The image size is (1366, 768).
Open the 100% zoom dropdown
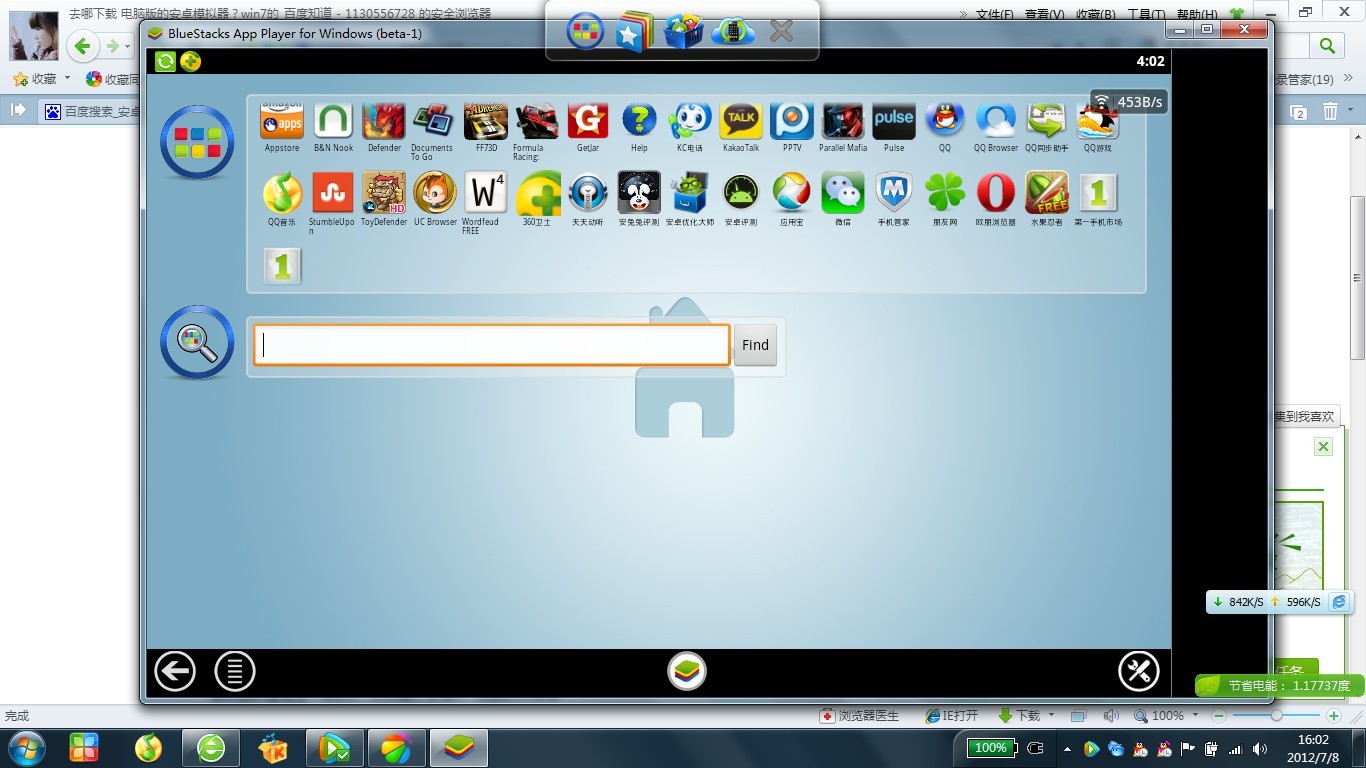(1193, 716)
